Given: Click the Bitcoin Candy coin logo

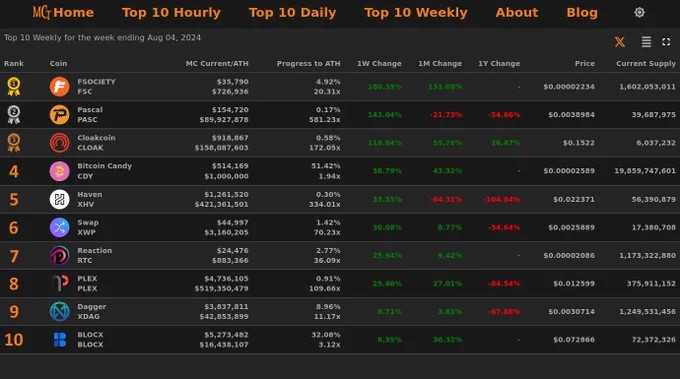Looking at the screenshot, I should coord(59,171).
